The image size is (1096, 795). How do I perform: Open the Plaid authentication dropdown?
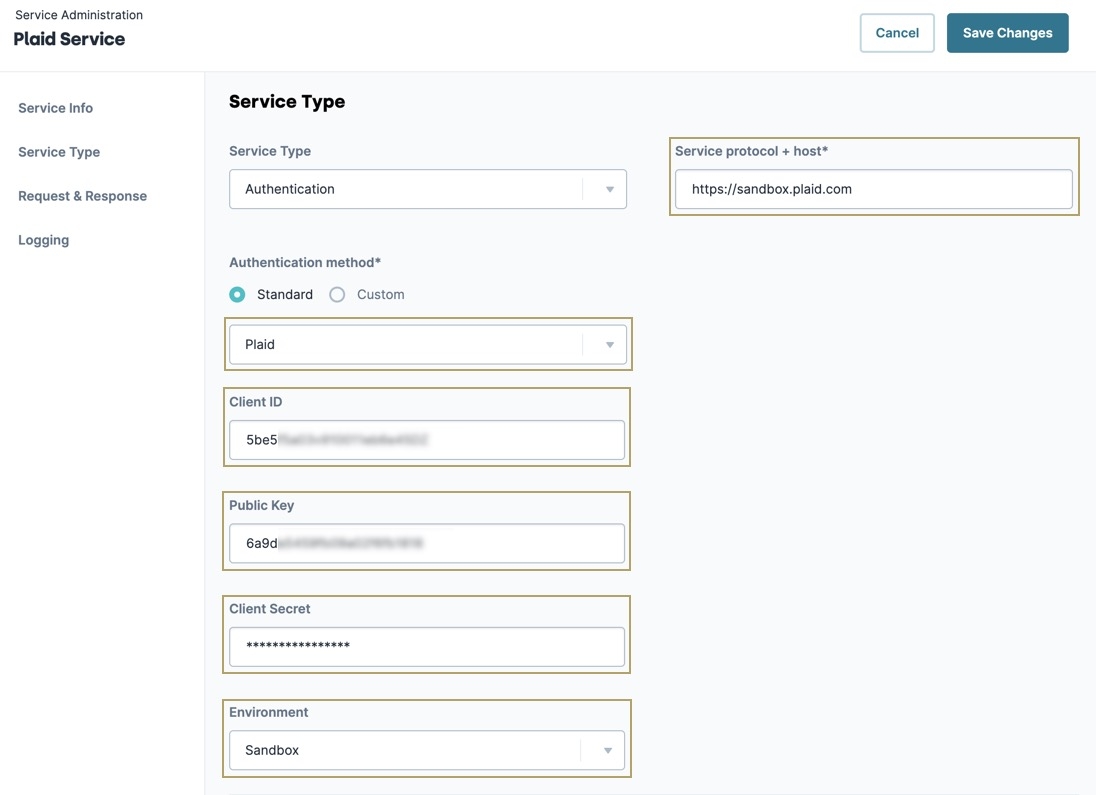click(428, 344)
